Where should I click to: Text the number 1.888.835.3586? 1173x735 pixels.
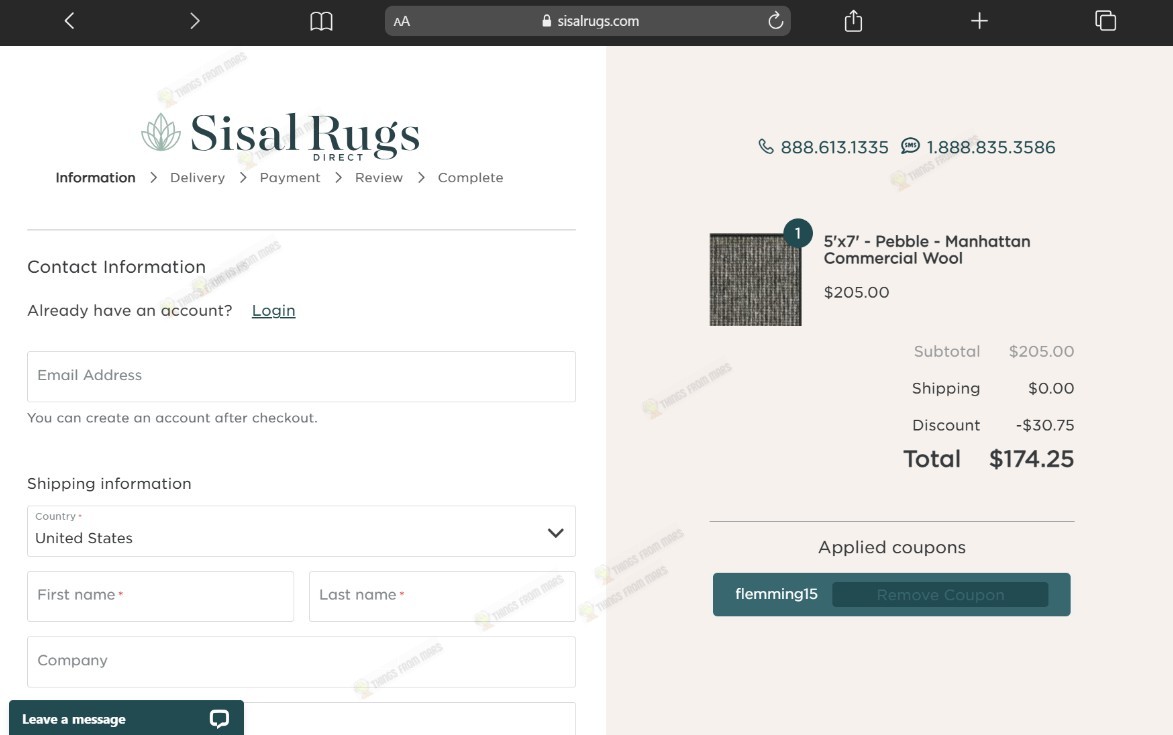pyautogui.click(x=990, y=147)
